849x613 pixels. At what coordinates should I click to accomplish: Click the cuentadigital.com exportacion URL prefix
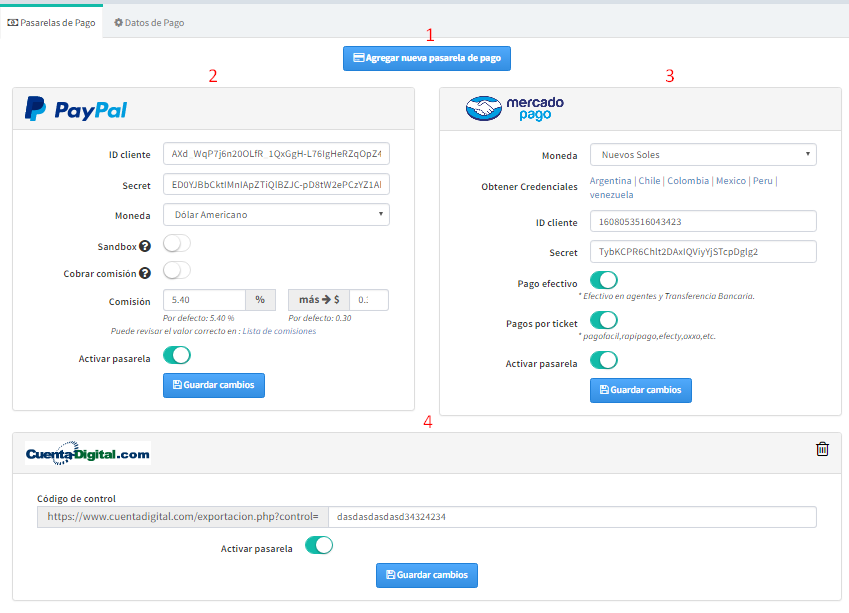(x=182, y=517)
